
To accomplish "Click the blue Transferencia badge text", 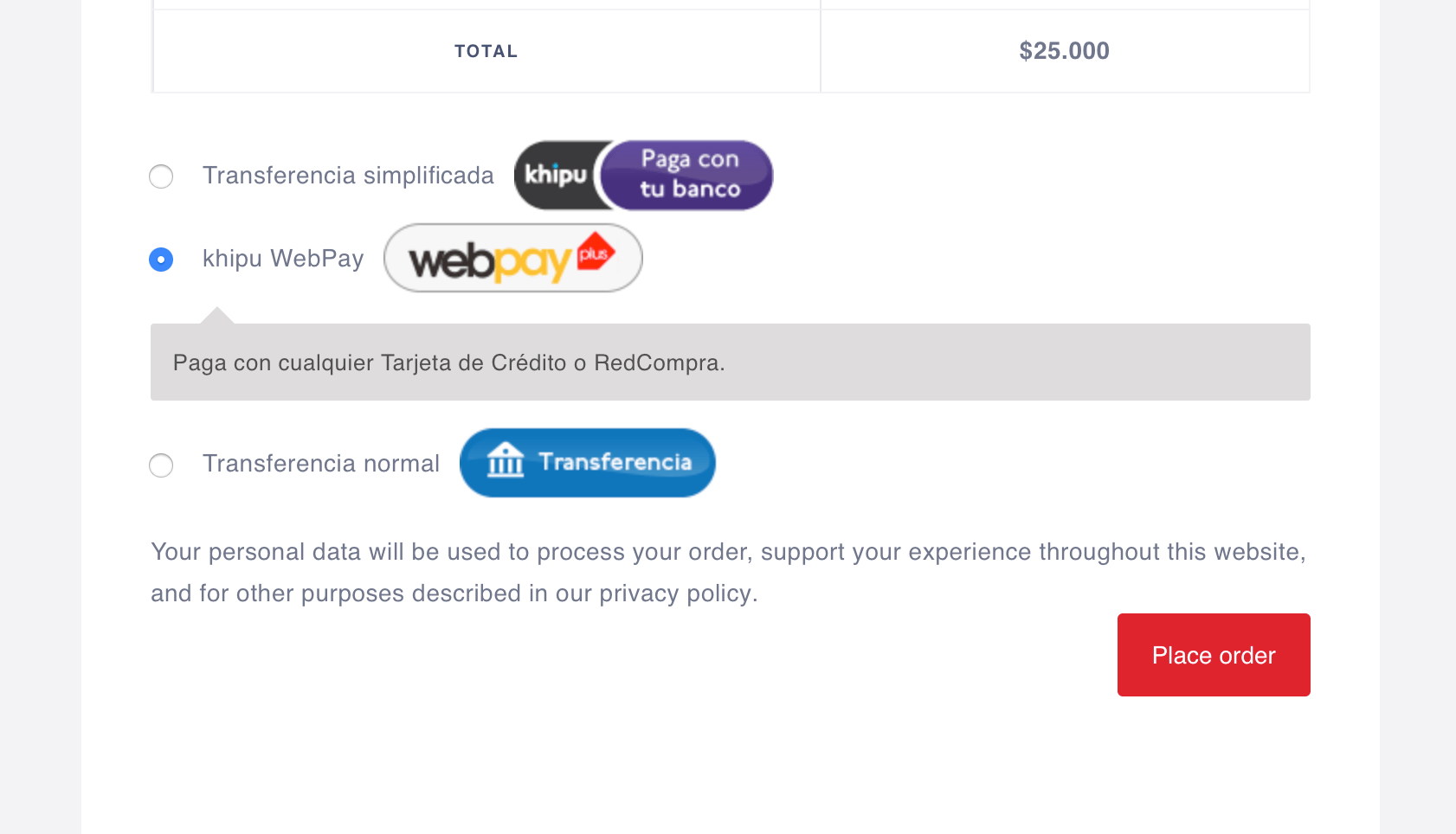I will tap(615, 462).
